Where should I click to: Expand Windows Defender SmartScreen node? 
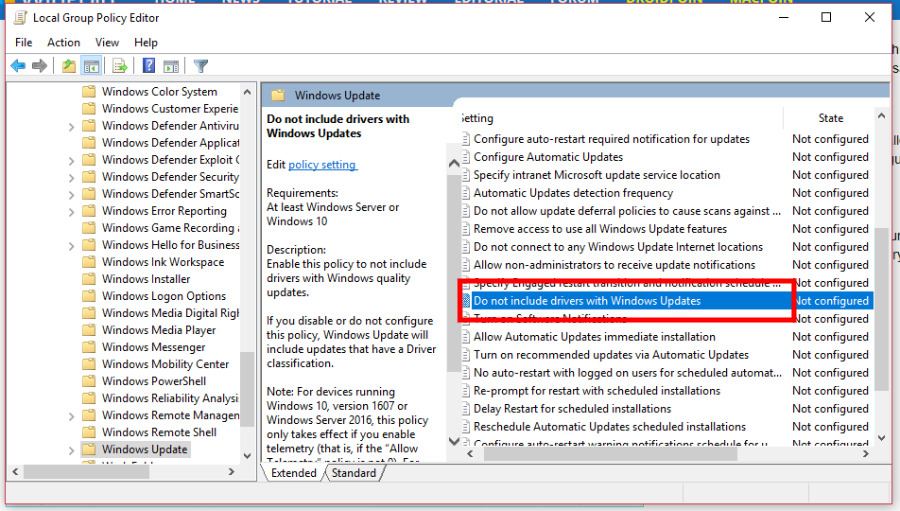(71, 195)
